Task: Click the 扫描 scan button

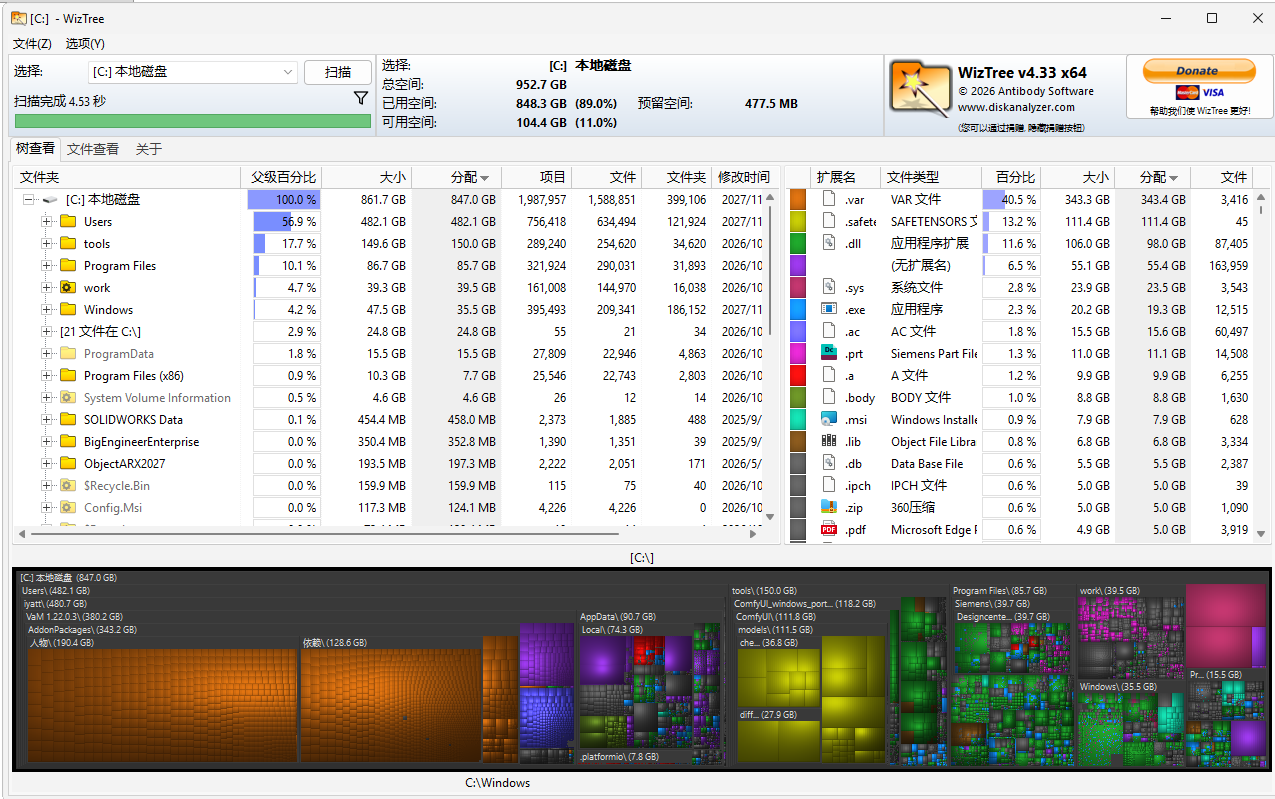Action: tap(338, 72)
